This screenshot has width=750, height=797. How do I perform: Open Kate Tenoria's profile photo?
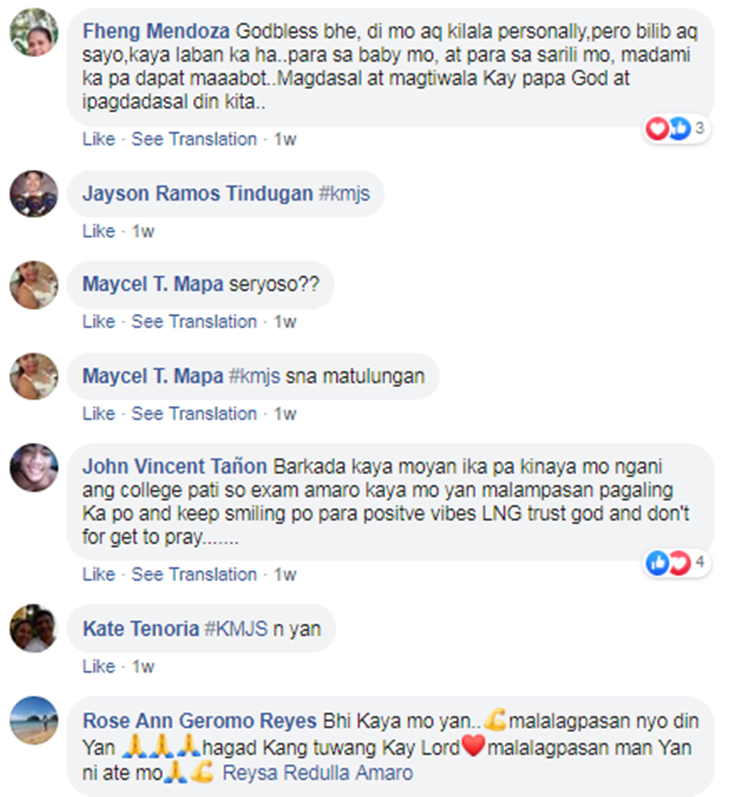pos(34,628)
